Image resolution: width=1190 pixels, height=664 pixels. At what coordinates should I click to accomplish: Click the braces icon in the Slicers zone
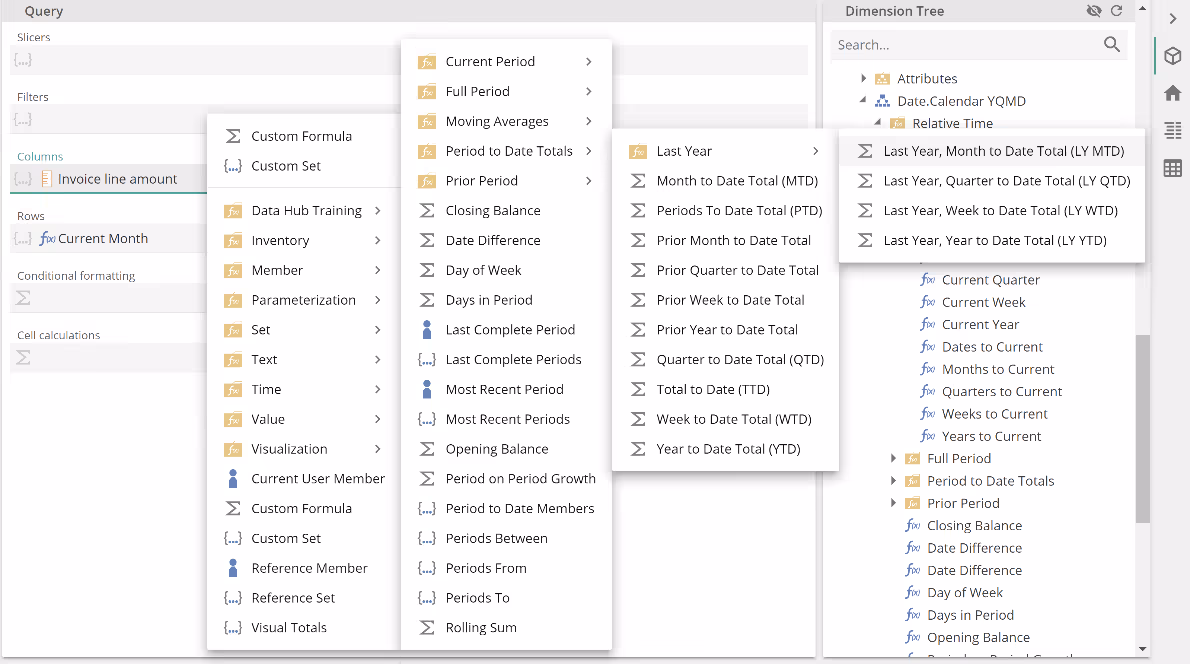[23, 60]
